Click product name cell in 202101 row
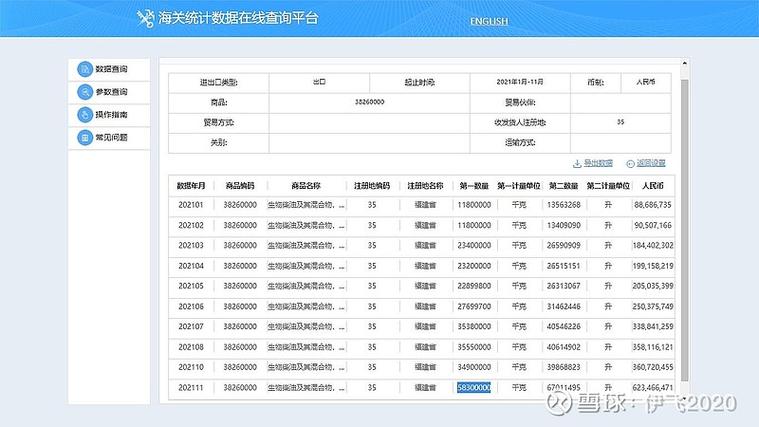The height and width of the screenshot is (427, 759). click(x=306, y=205)
